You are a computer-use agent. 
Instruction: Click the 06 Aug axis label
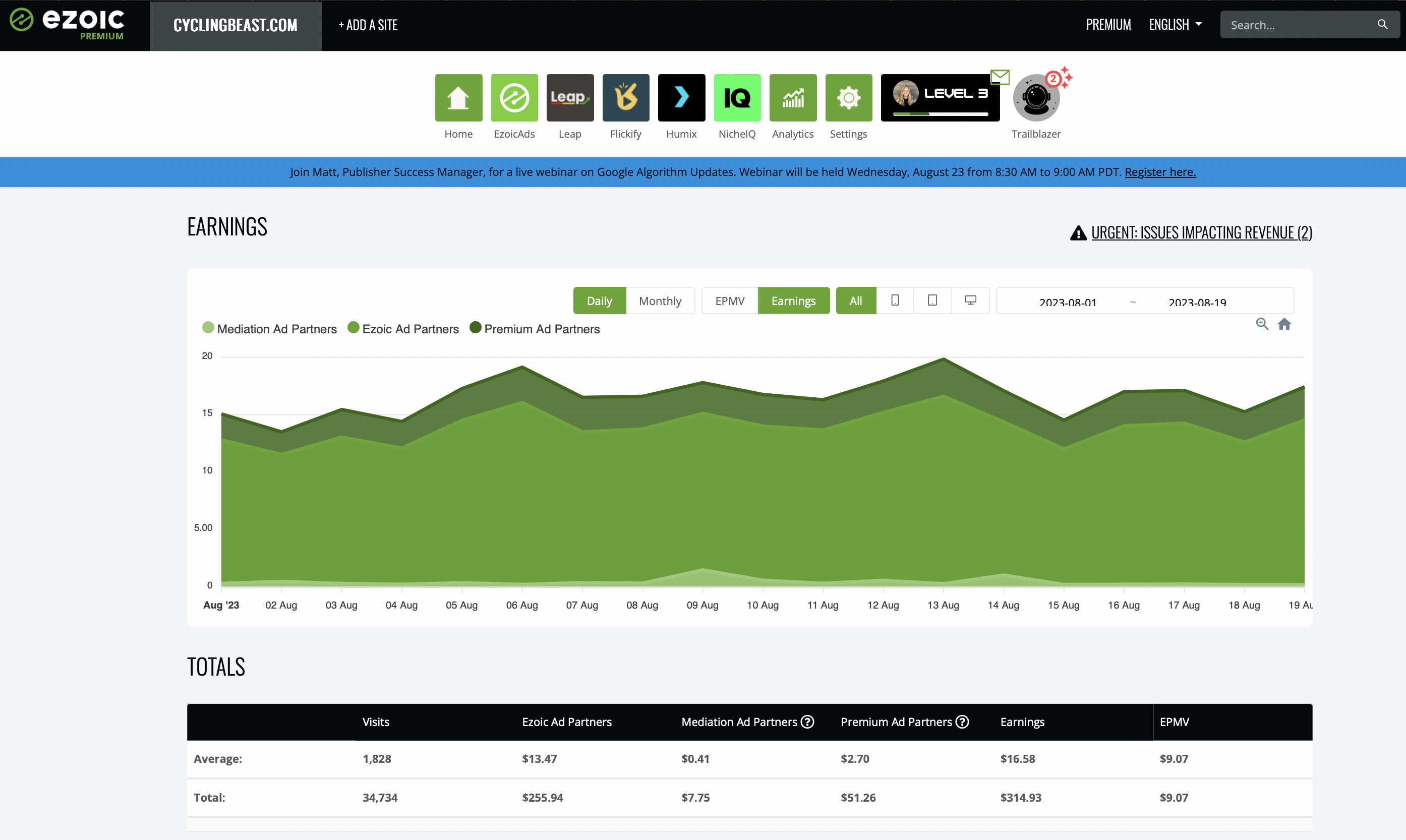[522, 605]
